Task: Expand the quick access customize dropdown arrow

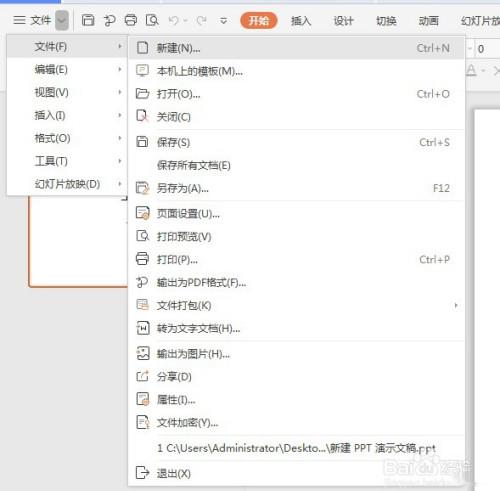Action: pyautogui.click(x=224, y=21)
